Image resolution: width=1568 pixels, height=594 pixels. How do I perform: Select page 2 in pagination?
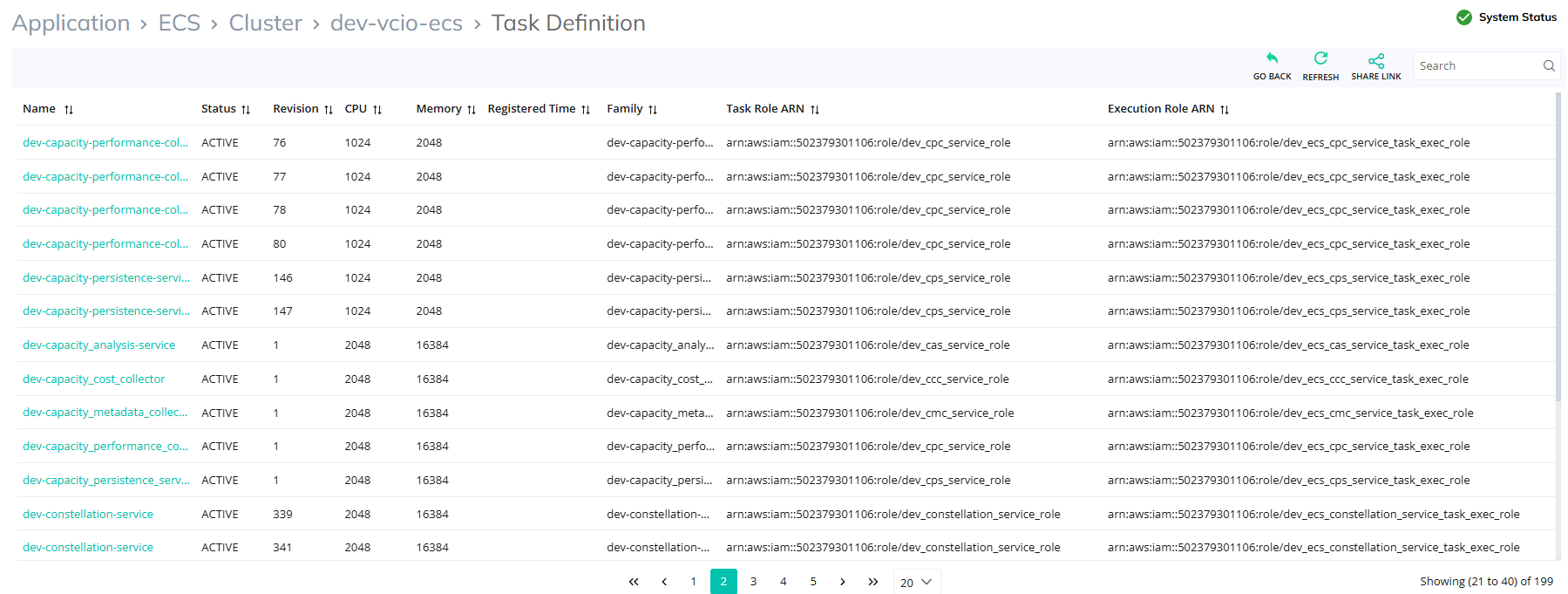[x=723, y=582]
